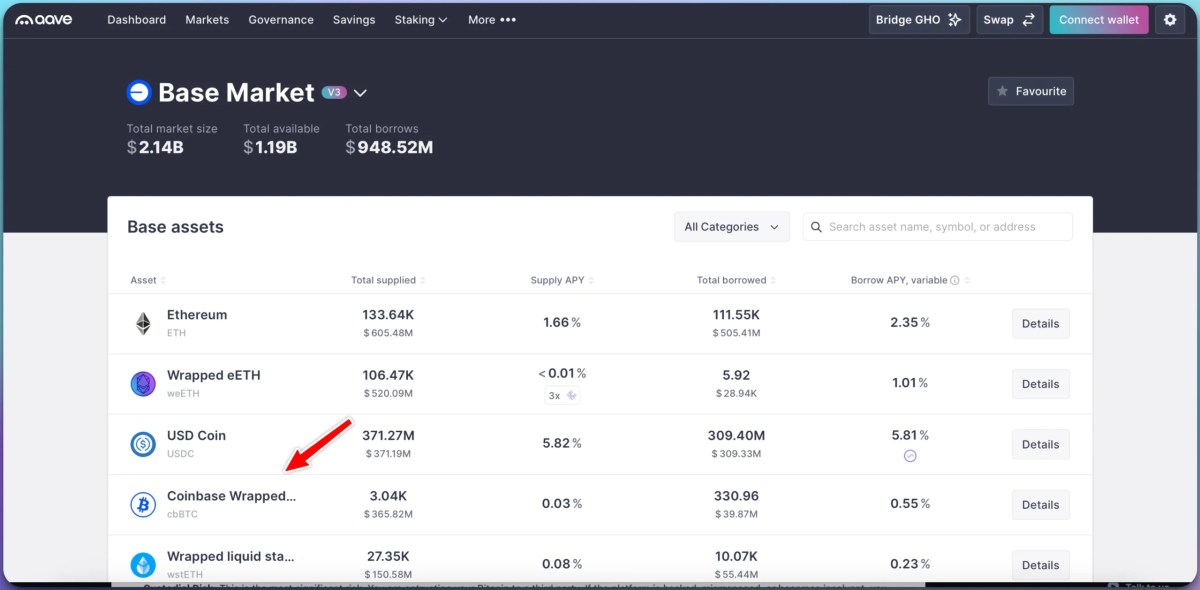This screenshot has height=590, width=1200.
Task: Click the Aave logo in the top navbar
Action: pos(42,19)
